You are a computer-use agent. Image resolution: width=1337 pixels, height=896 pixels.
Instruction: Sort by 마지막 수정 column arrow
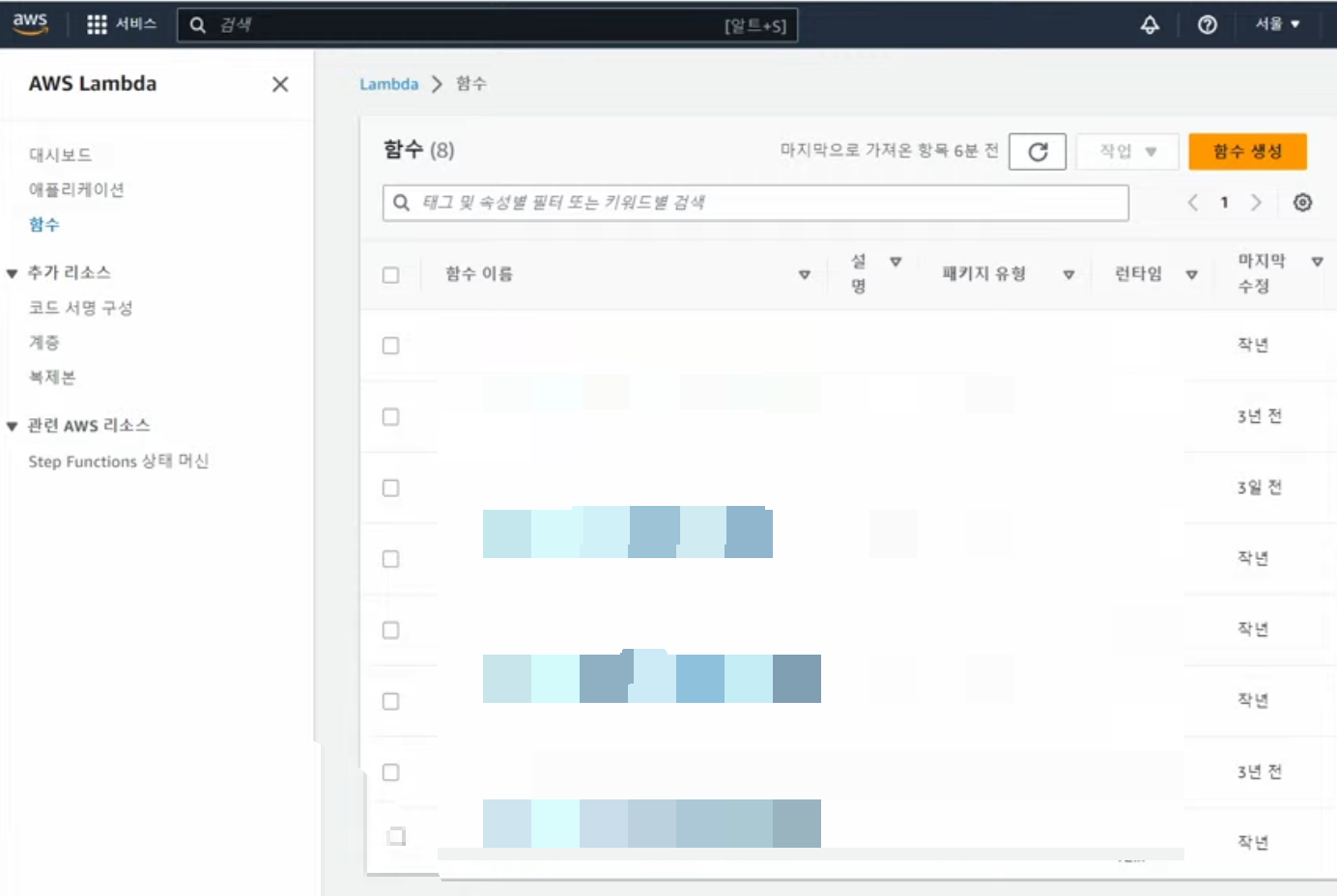click(x=1317, y=262)
